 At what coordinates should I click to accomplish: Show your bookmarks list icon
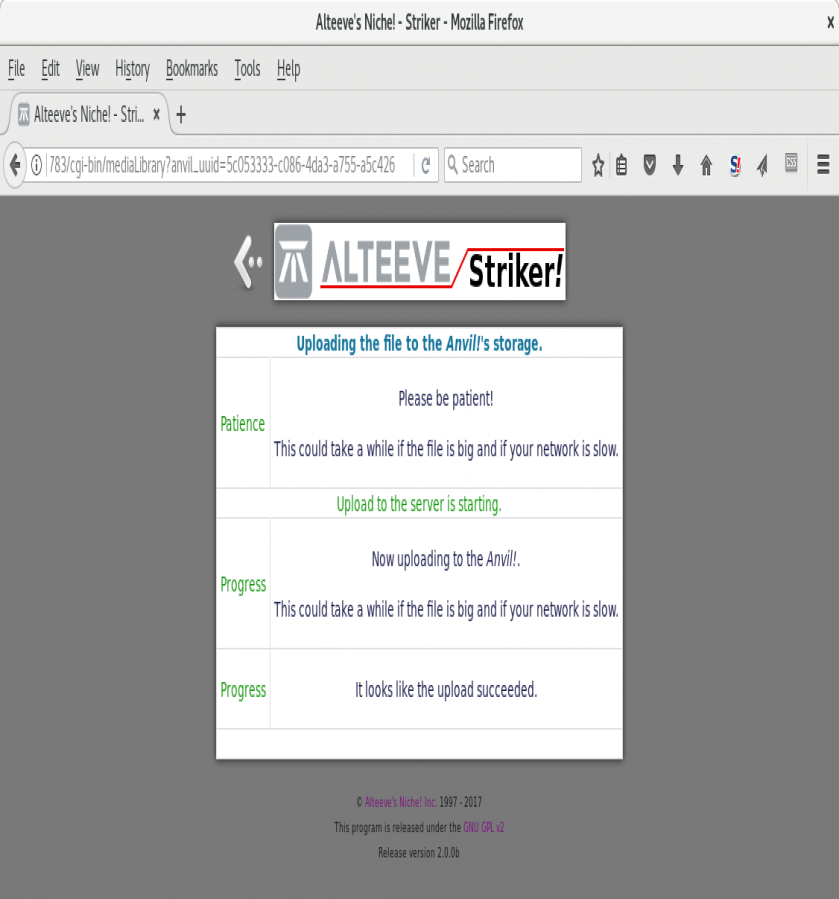(x=621, y=165)
